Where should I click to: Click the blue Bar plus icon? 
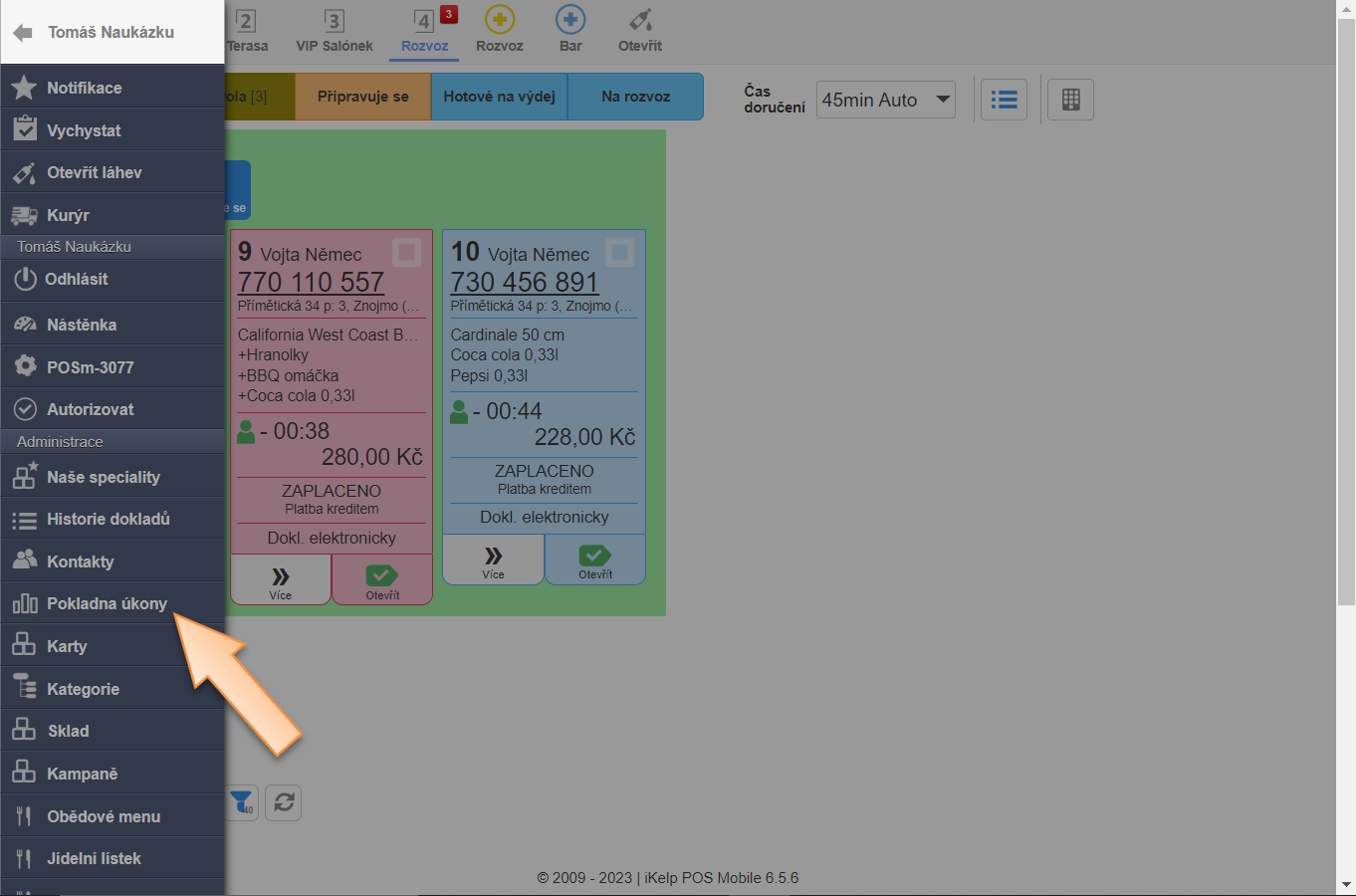[x=569, y=20]
